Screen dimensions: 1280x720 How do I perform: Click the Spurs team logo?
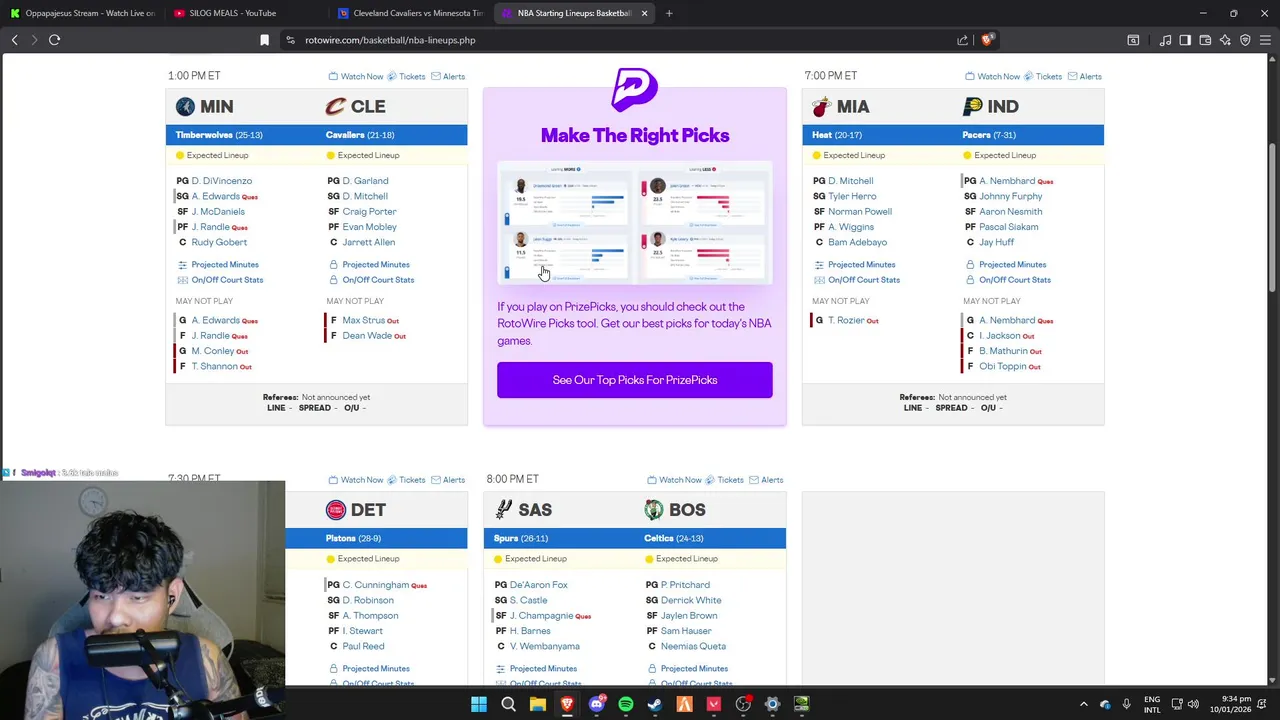tap(504, 510)
